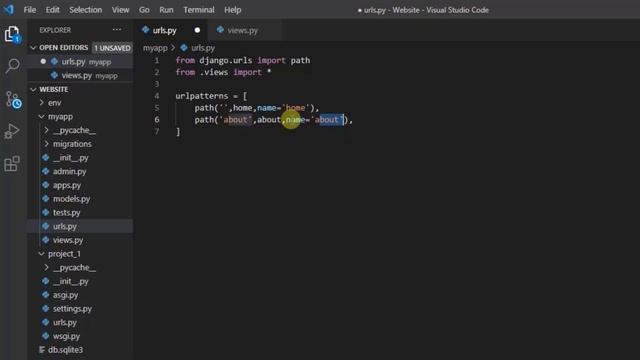Open __init__.py under project_1
The image size is (640, 360).
(x=80, y=281)
